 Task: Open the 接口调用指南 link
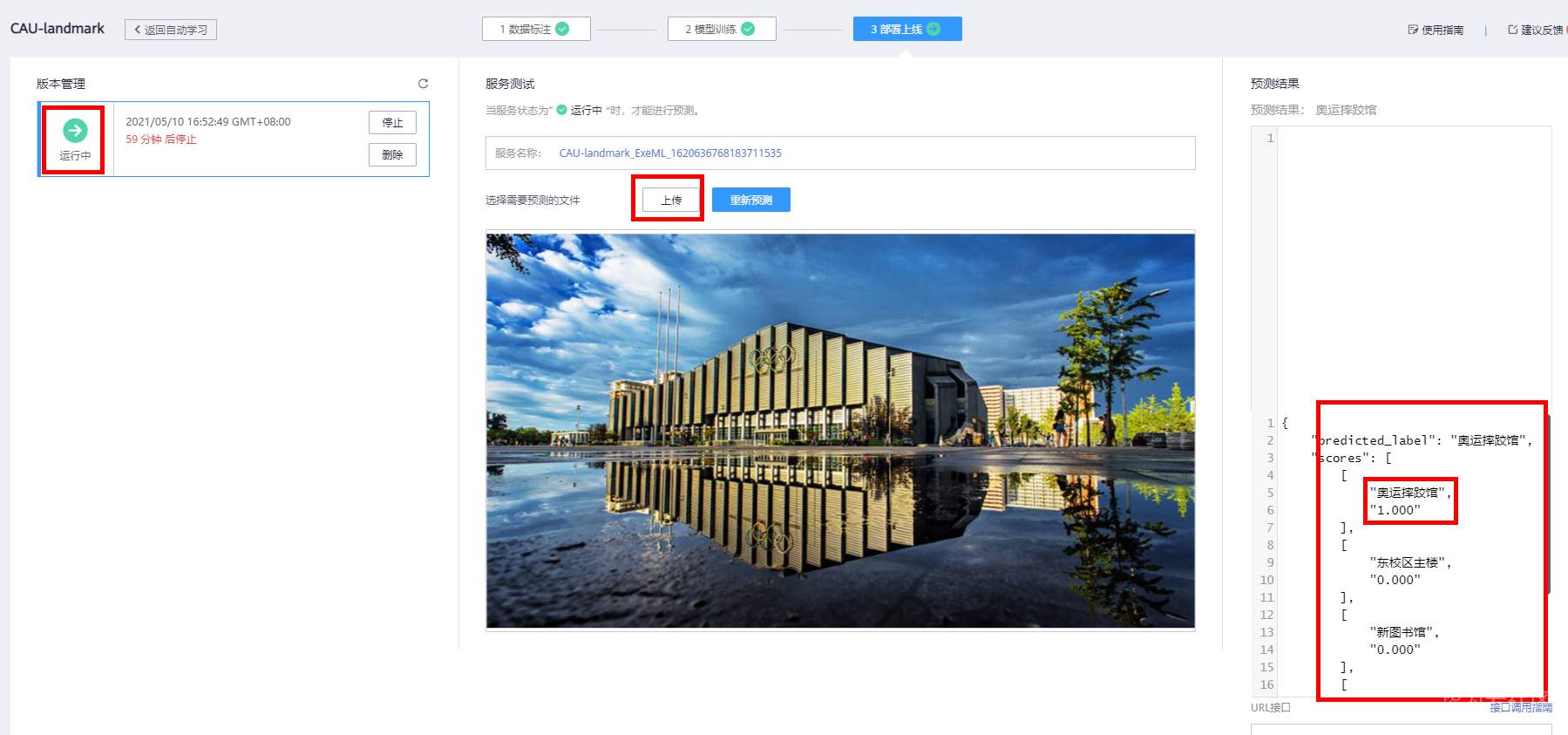(1521, 707)
